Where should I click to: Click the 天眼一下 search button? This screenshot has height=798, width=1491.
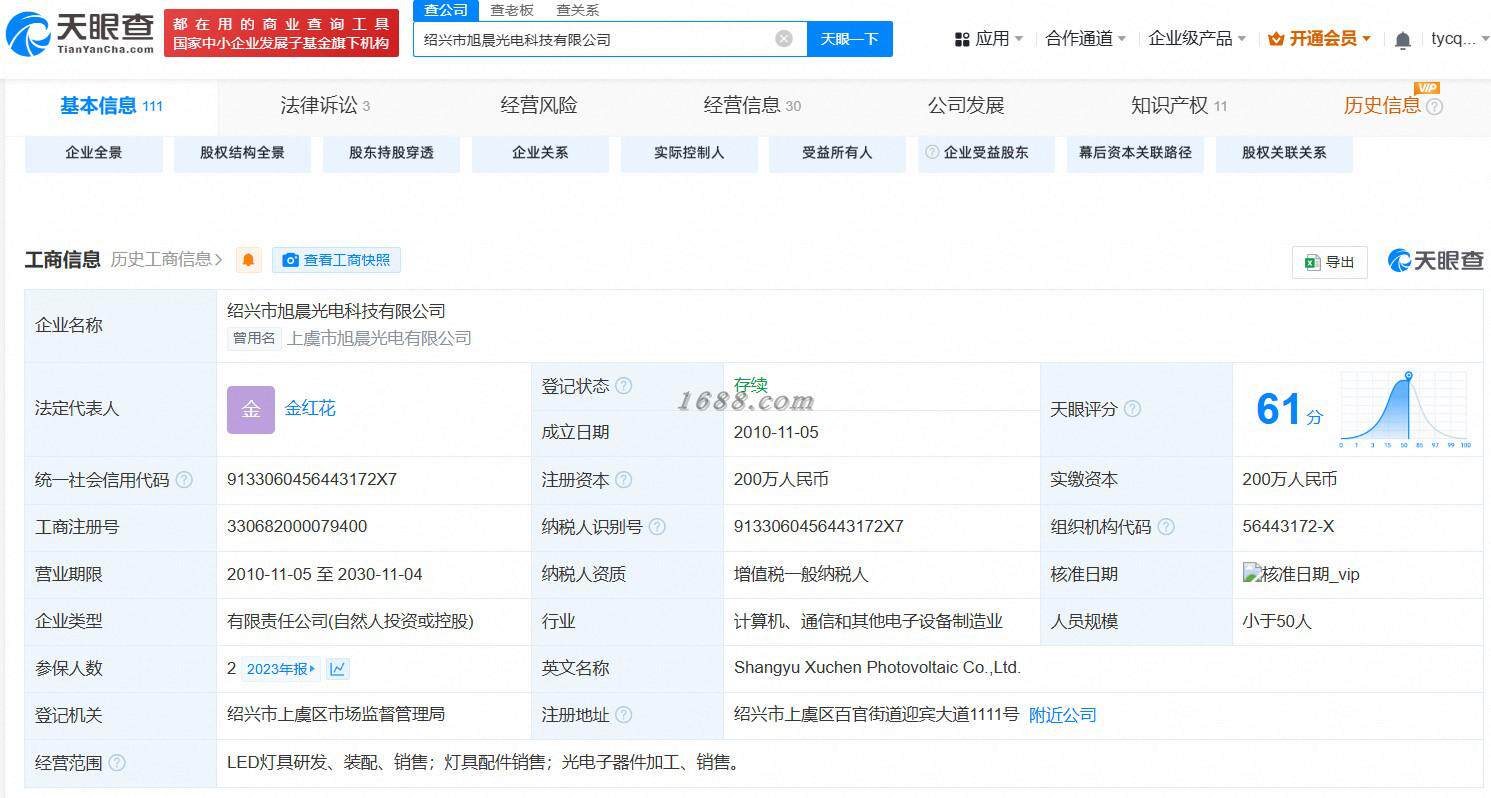click(849, 39)
